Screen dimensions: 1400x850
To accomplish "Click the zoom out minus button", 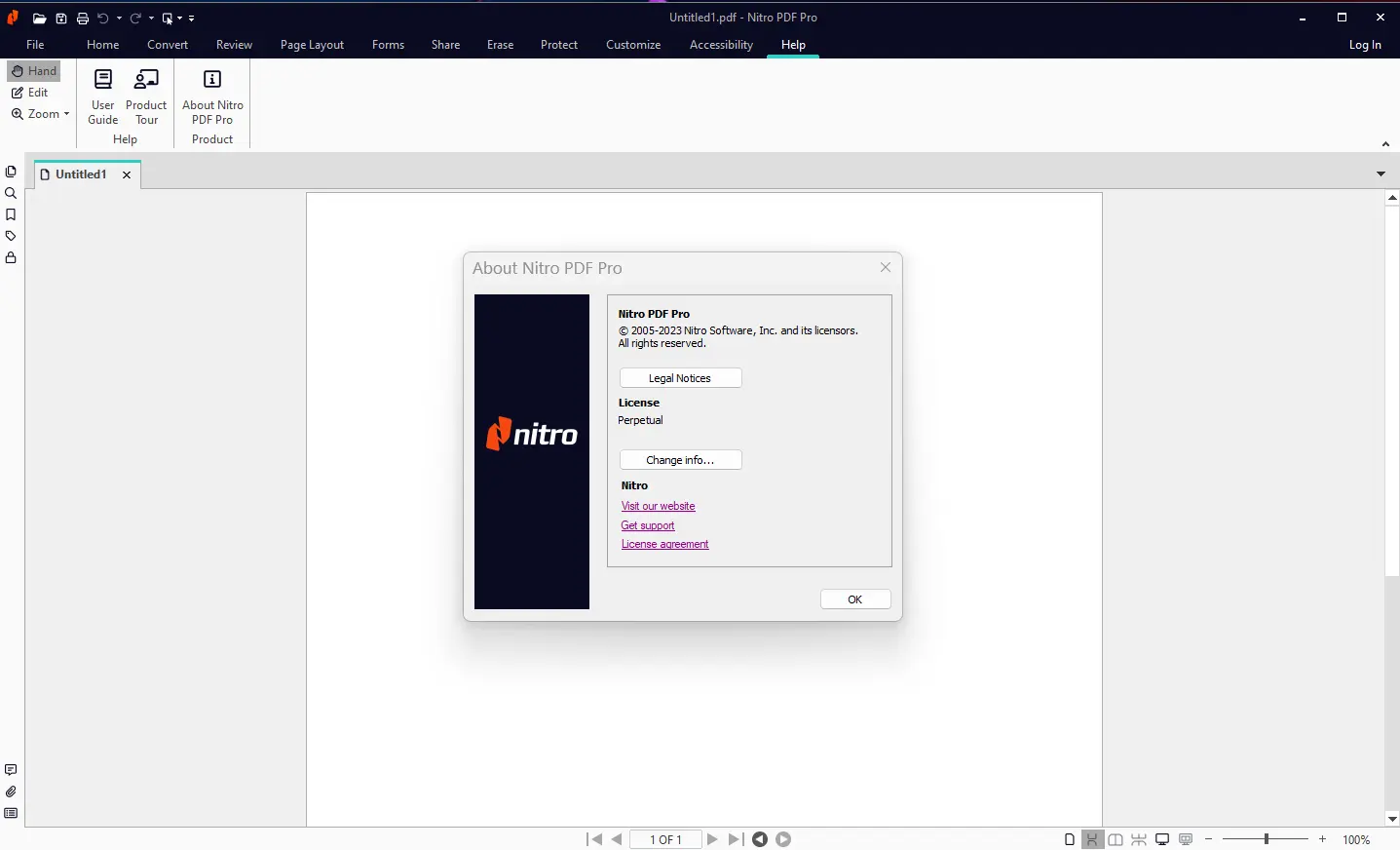I will (x=1209, y=839).
